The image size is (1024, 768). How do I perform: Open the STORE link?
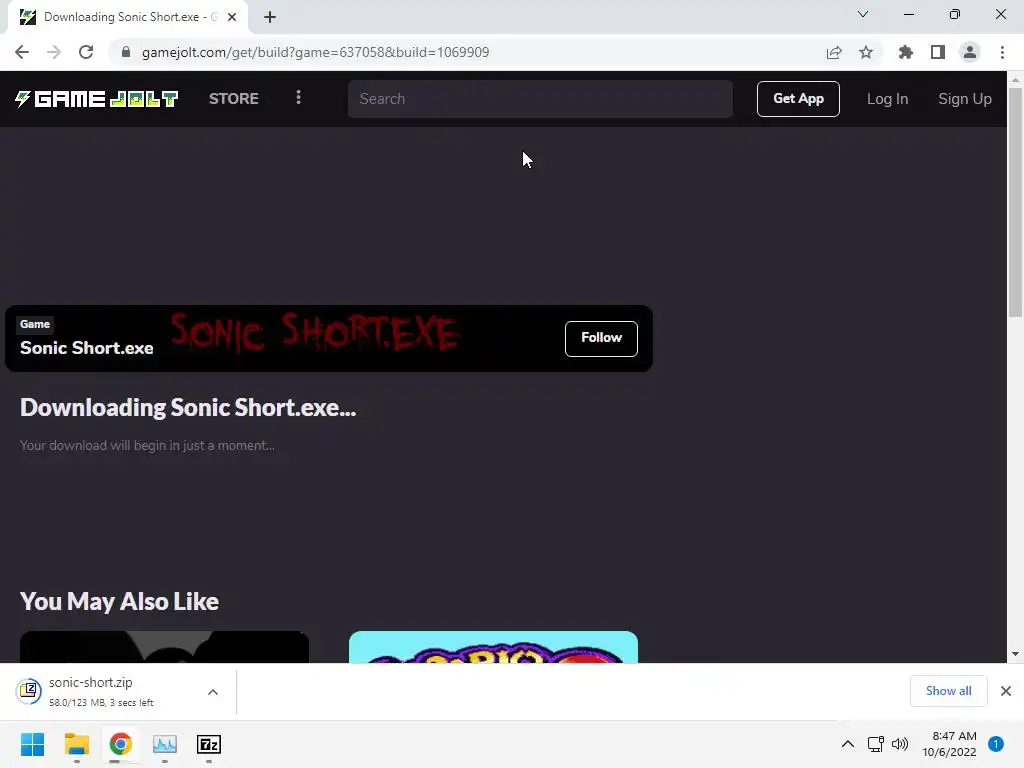234,99
